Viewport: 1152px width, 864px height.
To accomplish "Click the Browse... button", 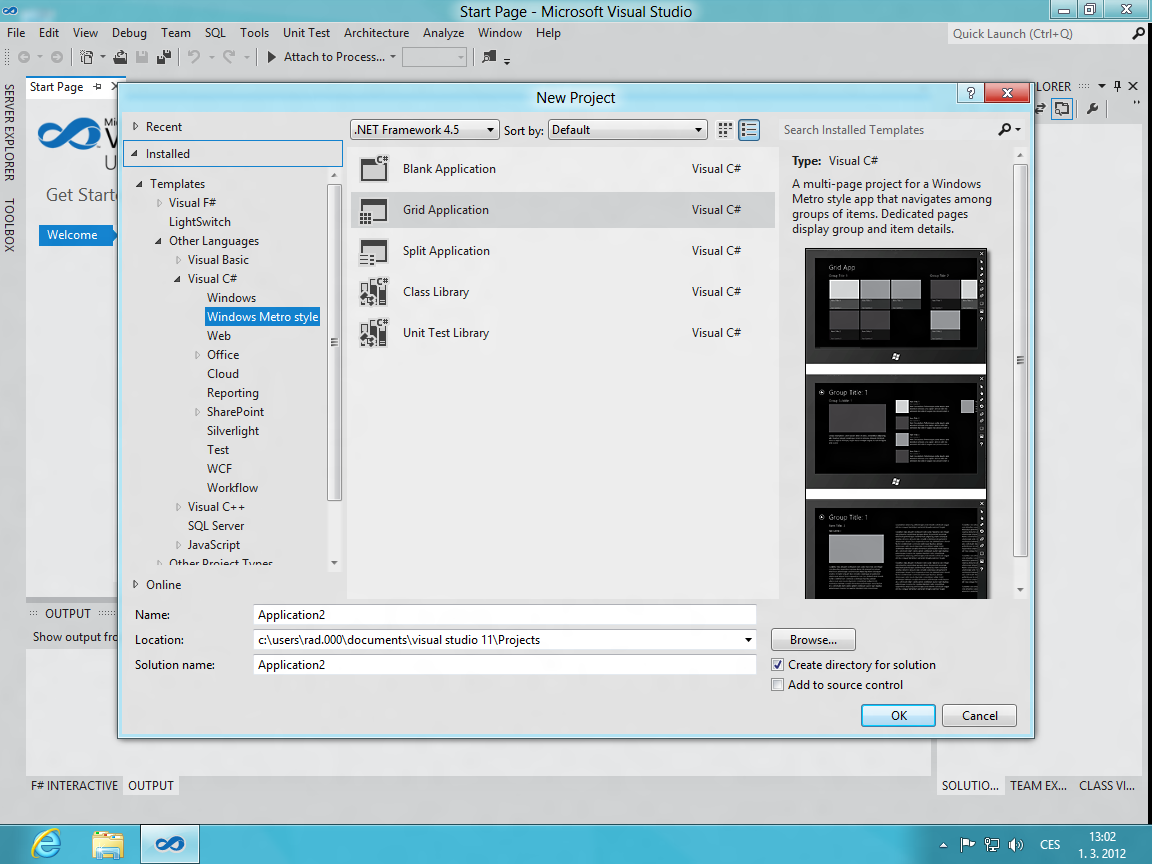I will 813,640.
